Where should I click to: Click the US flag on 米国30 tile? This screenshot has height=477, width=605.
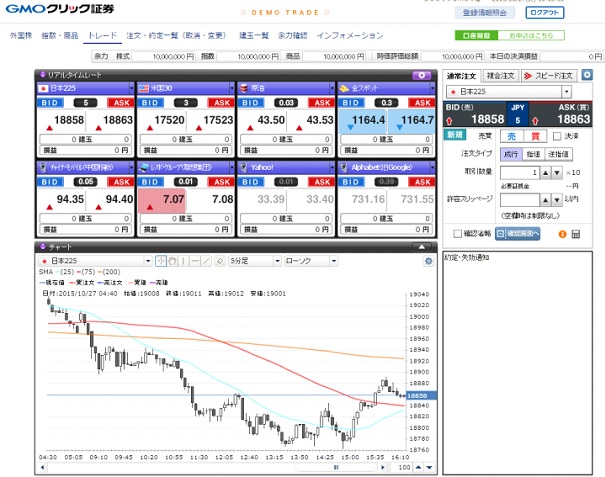pos(144,88)
